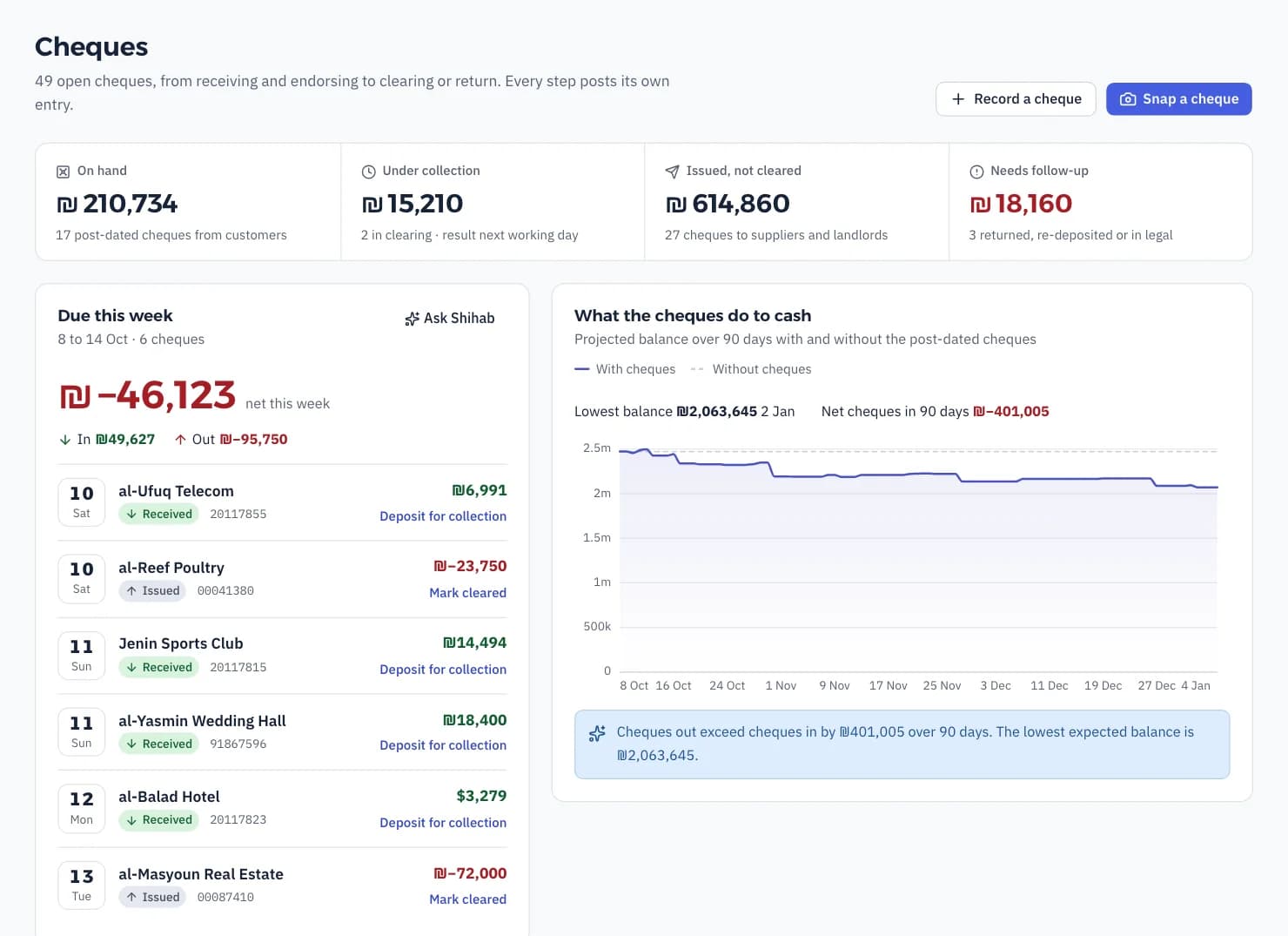Open the Under collection ₪15,210 card

(493, 202)
